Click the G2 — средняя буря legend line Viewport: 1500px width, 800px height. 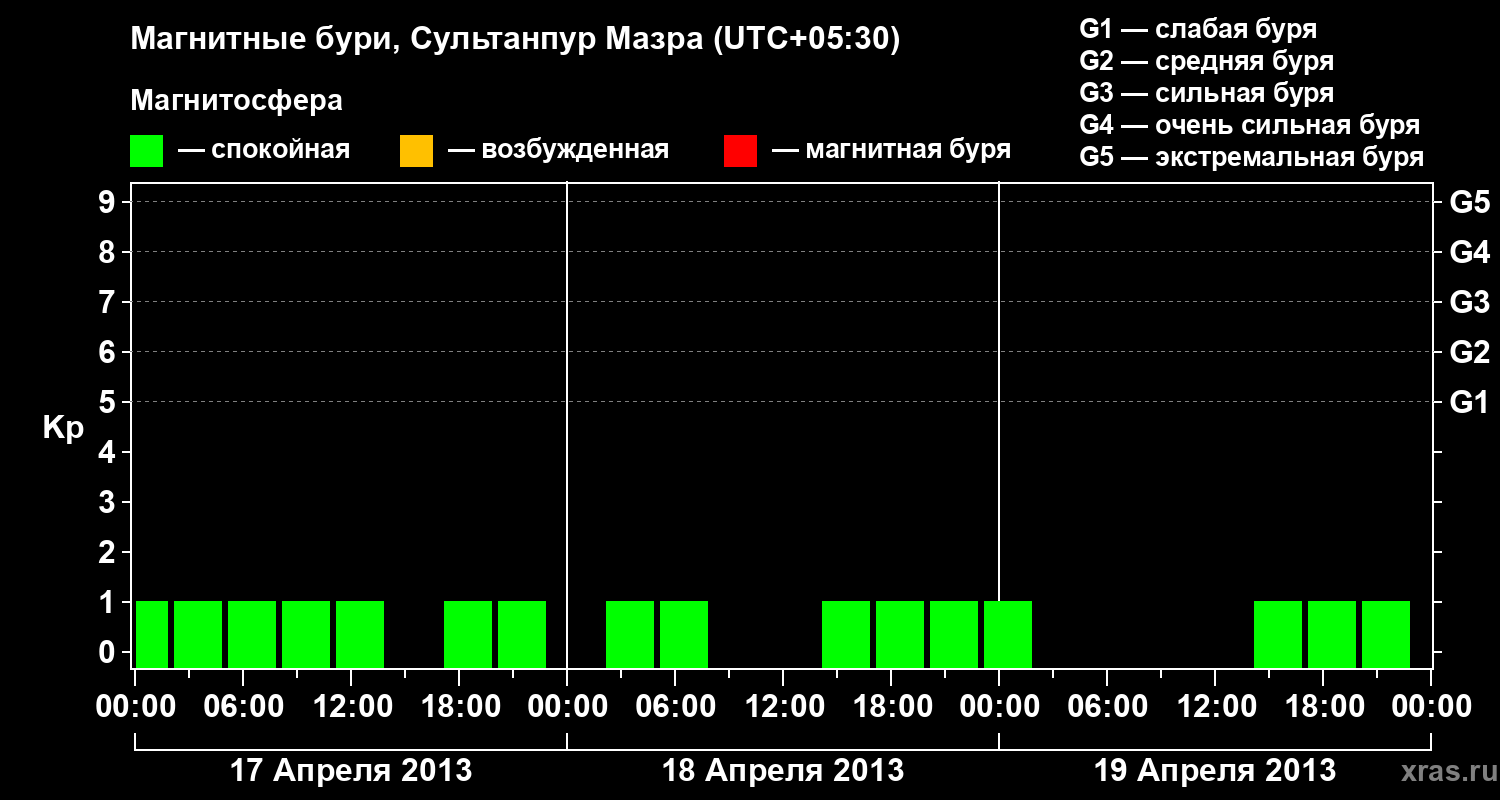(1207, 61)
